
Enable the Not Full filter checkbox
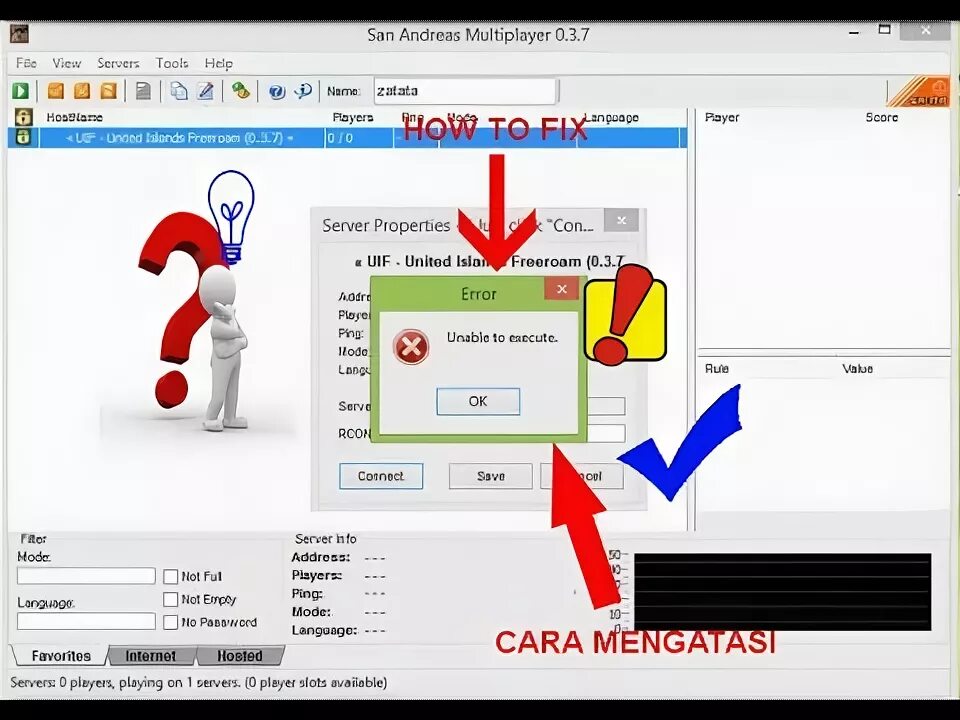click(171, 576)
